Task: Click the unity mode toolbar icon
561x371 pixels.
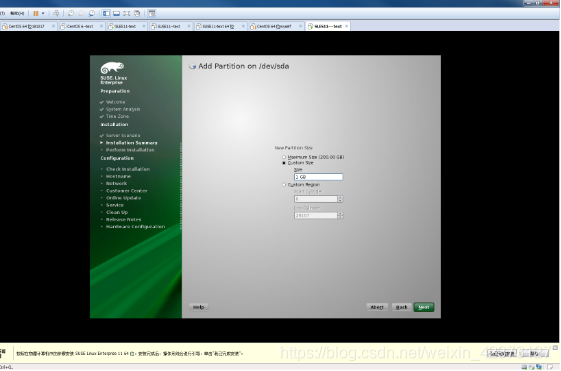Action: pyautogui.click(x=137, y=13)
